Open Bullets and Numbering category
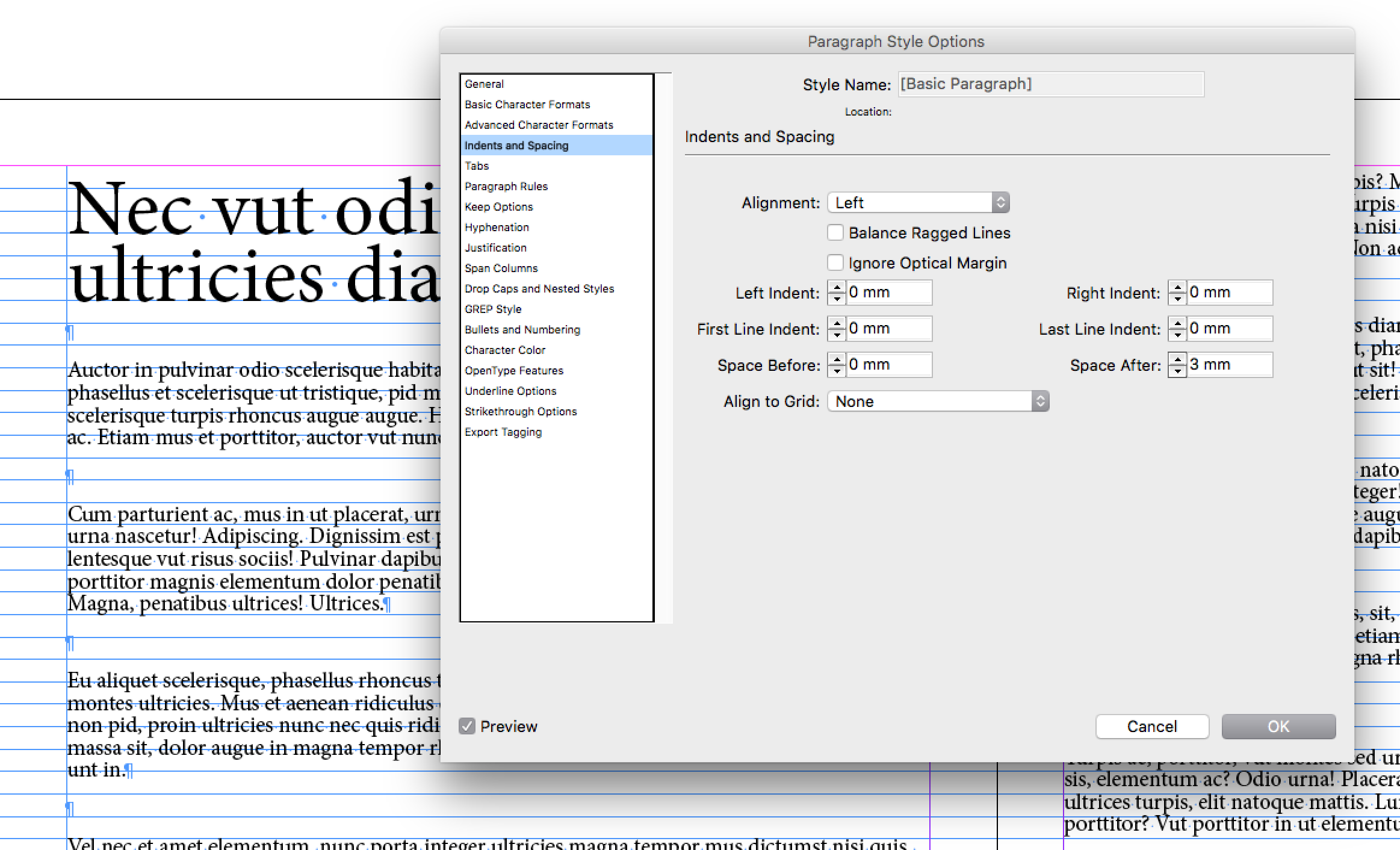 556,330
